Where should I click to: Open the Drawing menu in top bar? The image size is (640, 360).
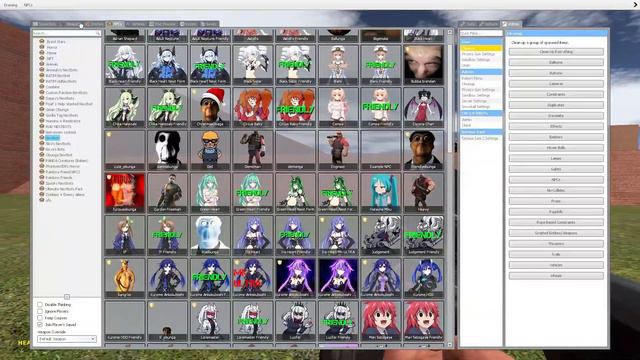(11, 5)
